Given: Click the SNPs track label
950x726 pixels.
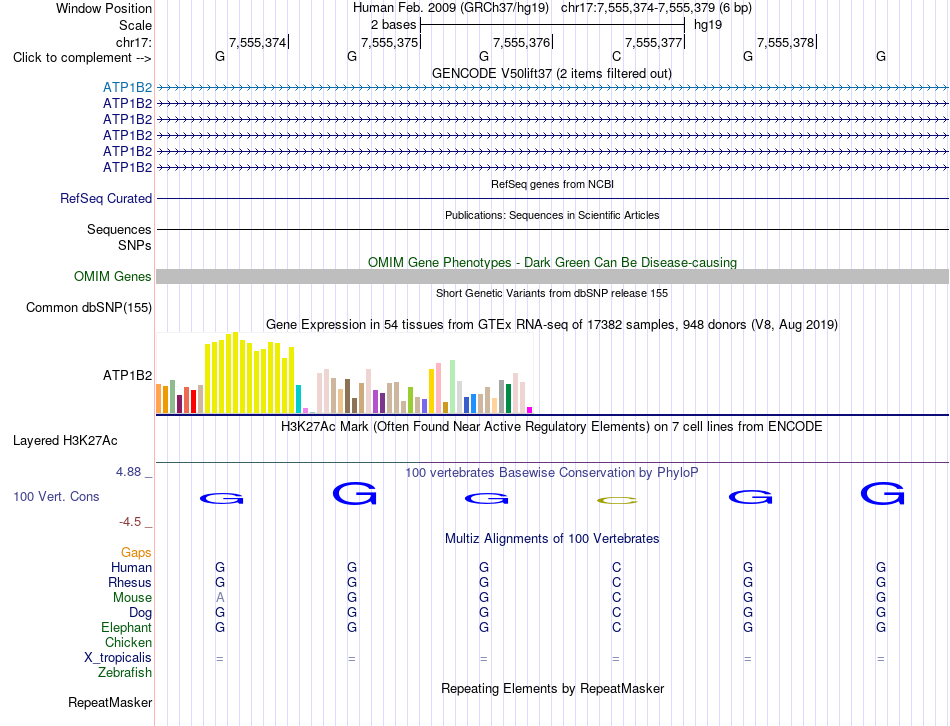Looking at the screenshot, I should [x=135, y=245].
